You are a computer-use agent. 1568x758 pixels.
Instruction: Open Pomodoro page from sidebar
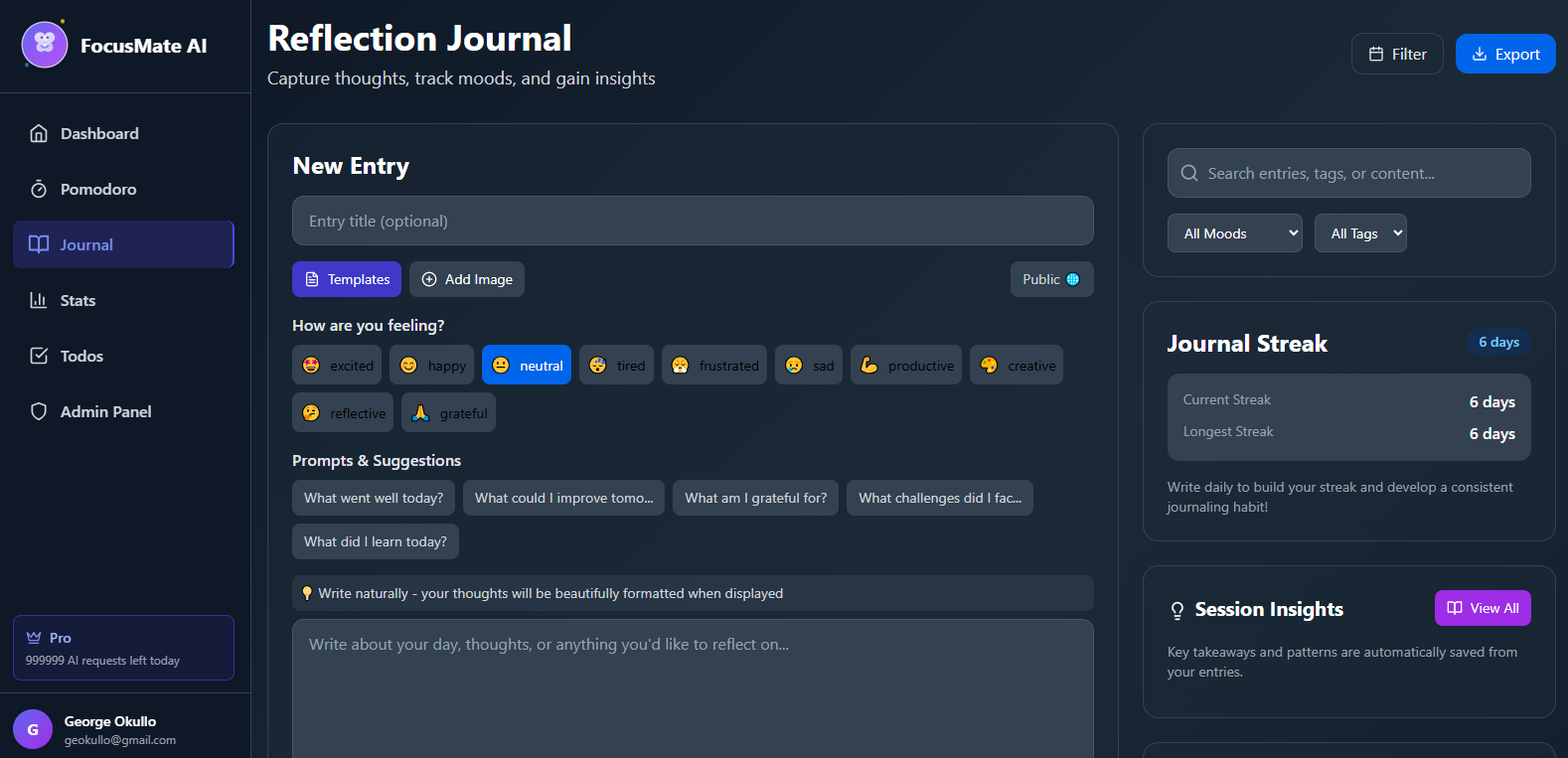click(x=124, y=189)
